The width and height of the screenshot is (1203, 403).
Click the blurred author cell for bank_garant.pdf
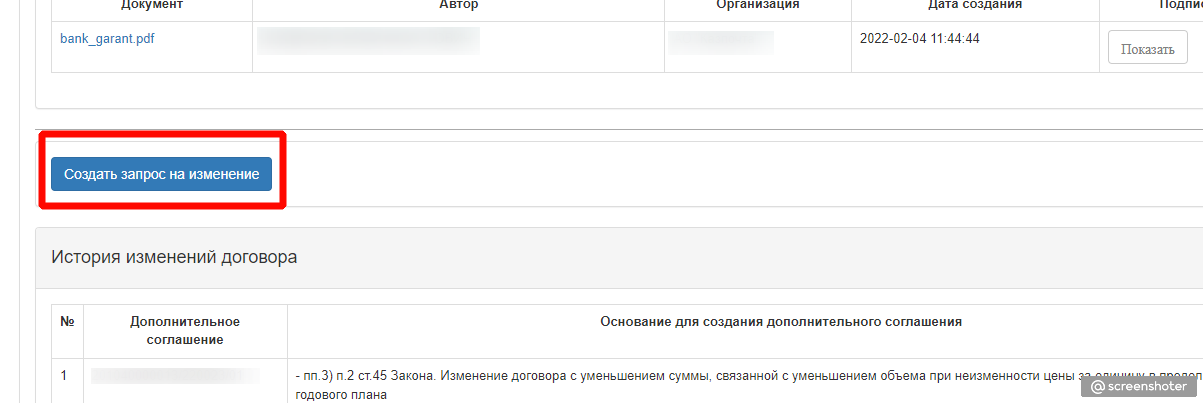coord(368,41)
